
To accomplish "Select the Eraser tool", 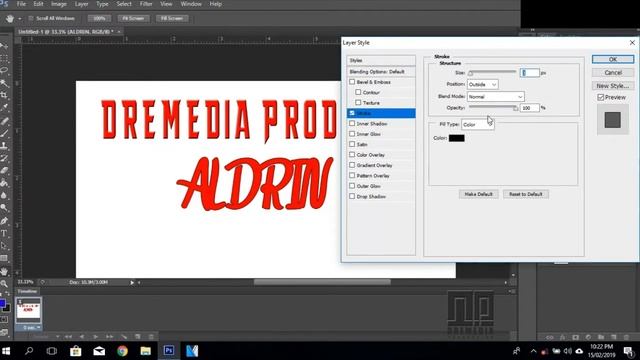I will click(4, 170).
